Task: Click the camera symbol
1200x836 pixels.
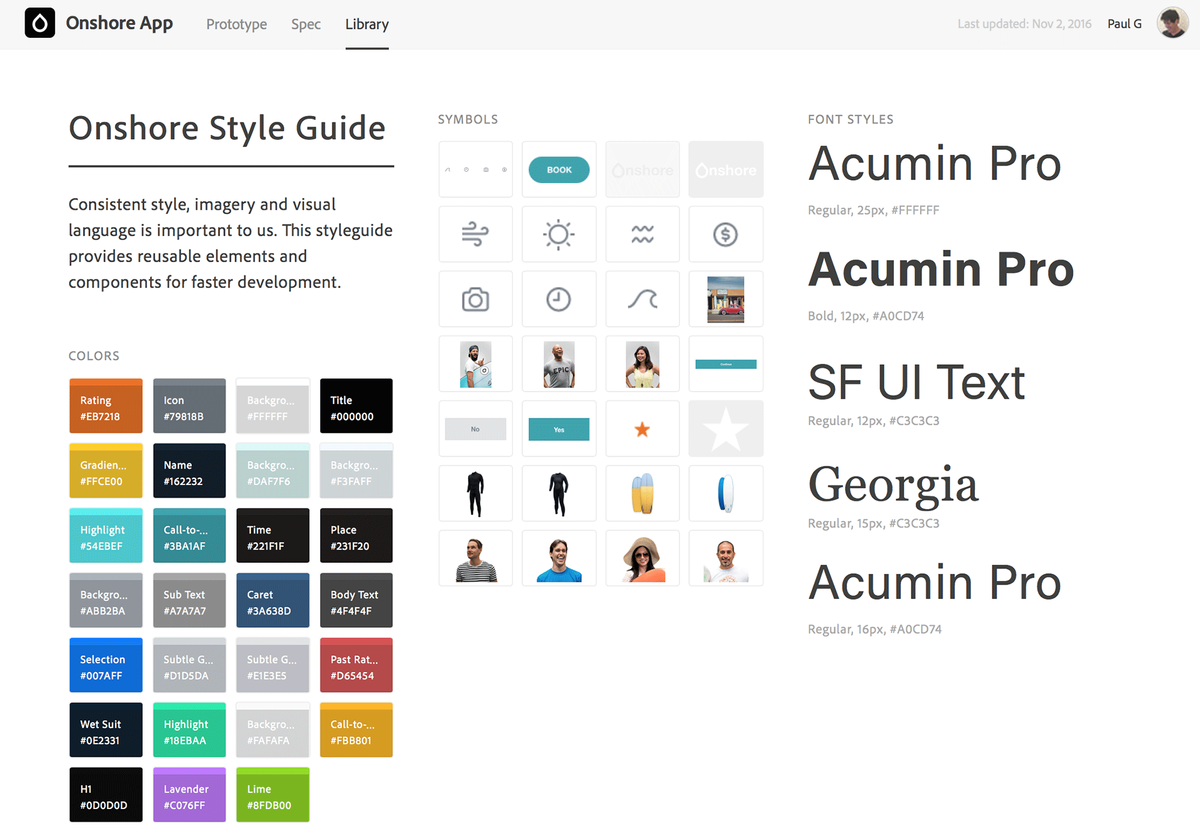Action: coord(475,298)
